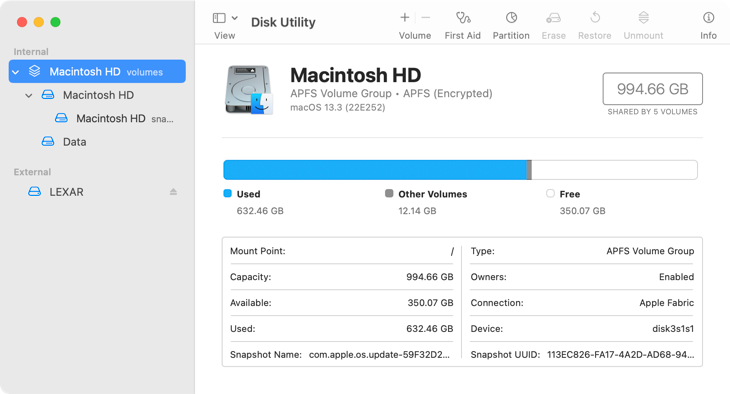Click the stacked volumes group icon
Screen dimensions: 730x394
coord(34,71)
